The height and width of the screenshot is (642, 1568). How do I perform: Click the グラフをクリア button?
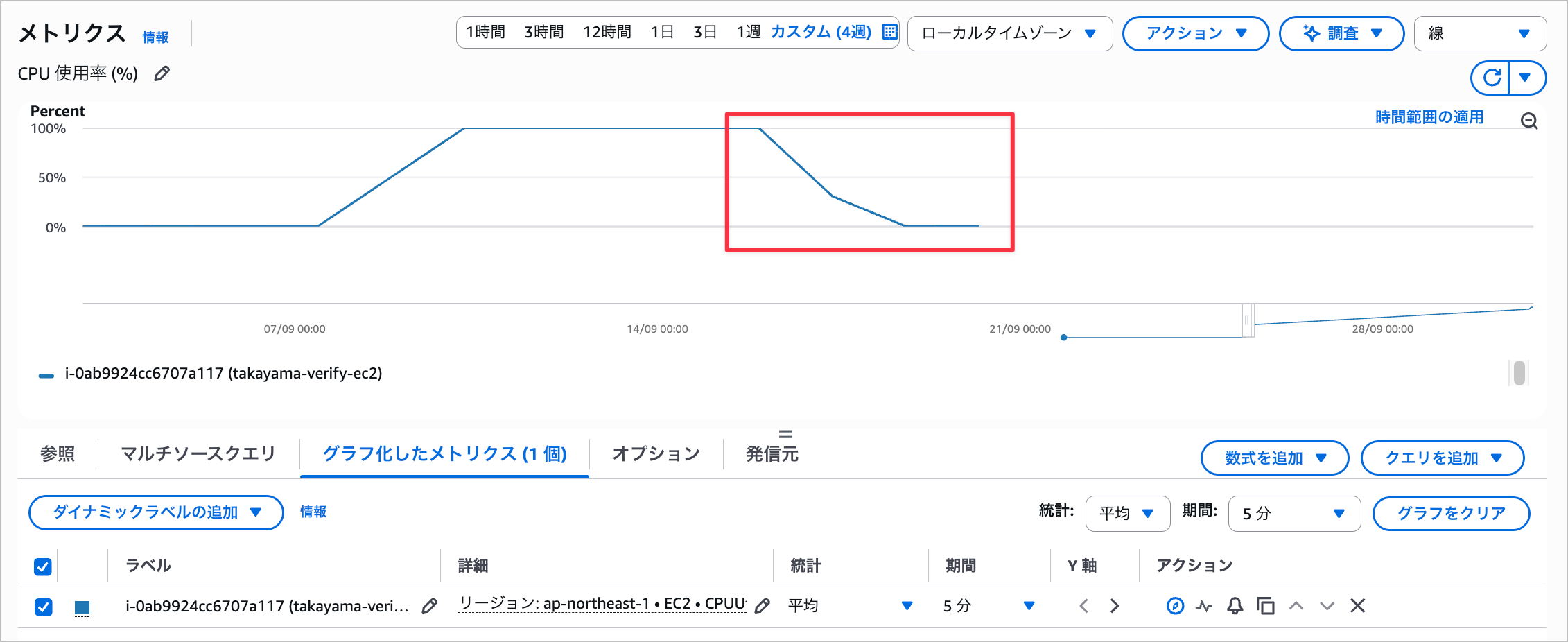(1451, 513)
